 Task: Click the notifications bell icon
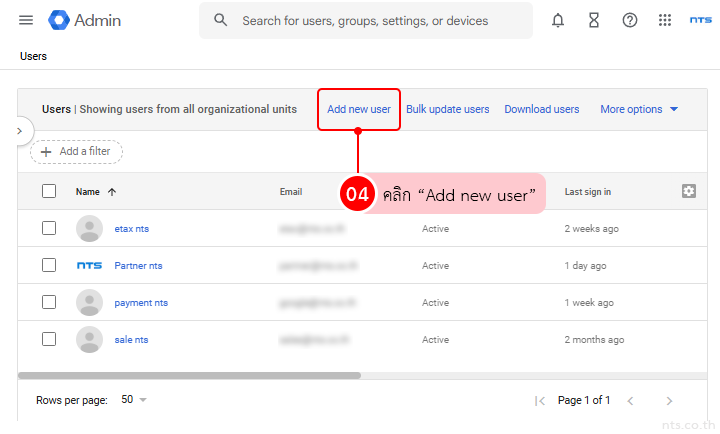[x=558, y=20]
